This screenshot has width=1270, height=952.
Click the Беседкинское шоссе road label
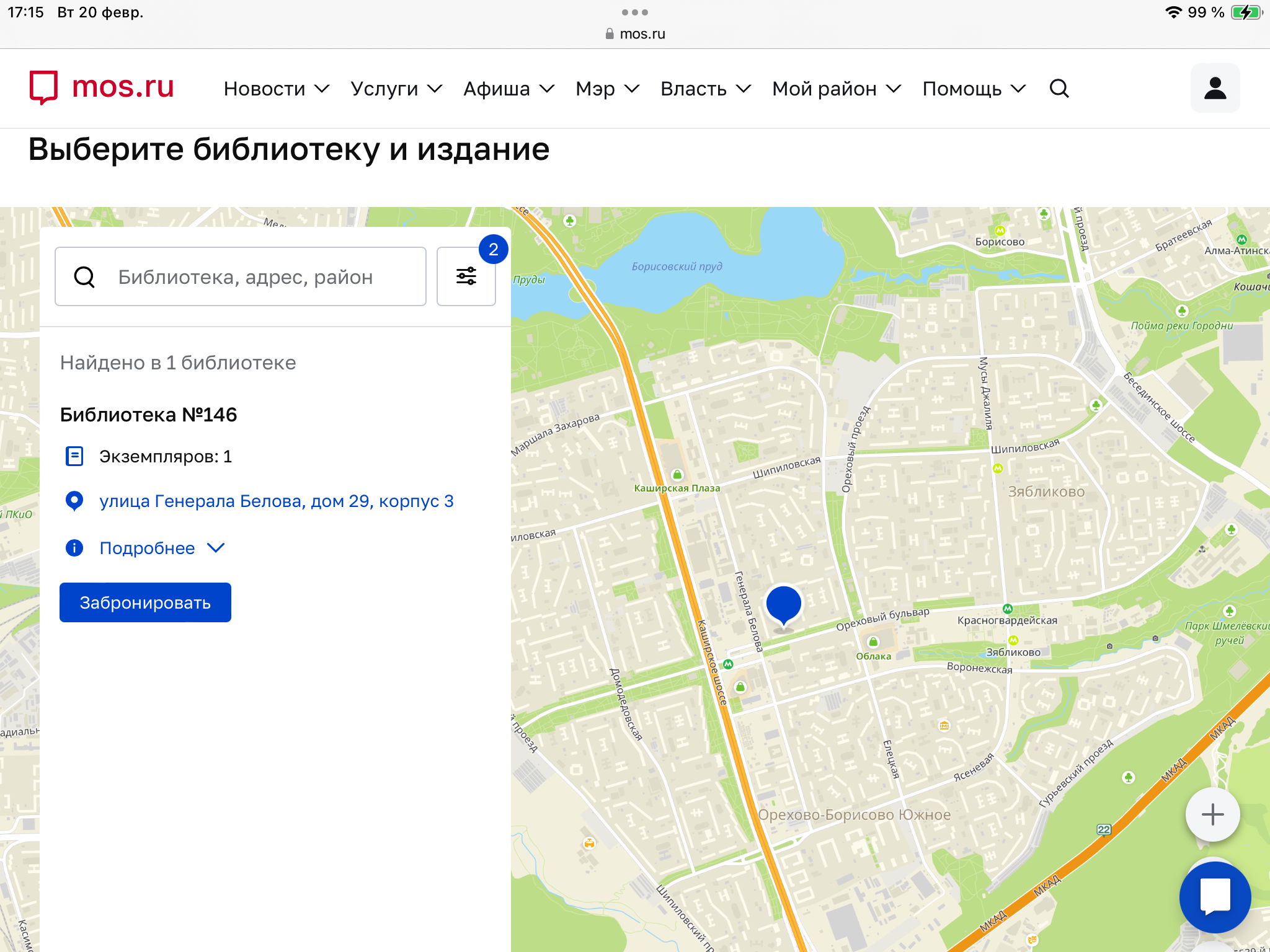pos(1160,407)
